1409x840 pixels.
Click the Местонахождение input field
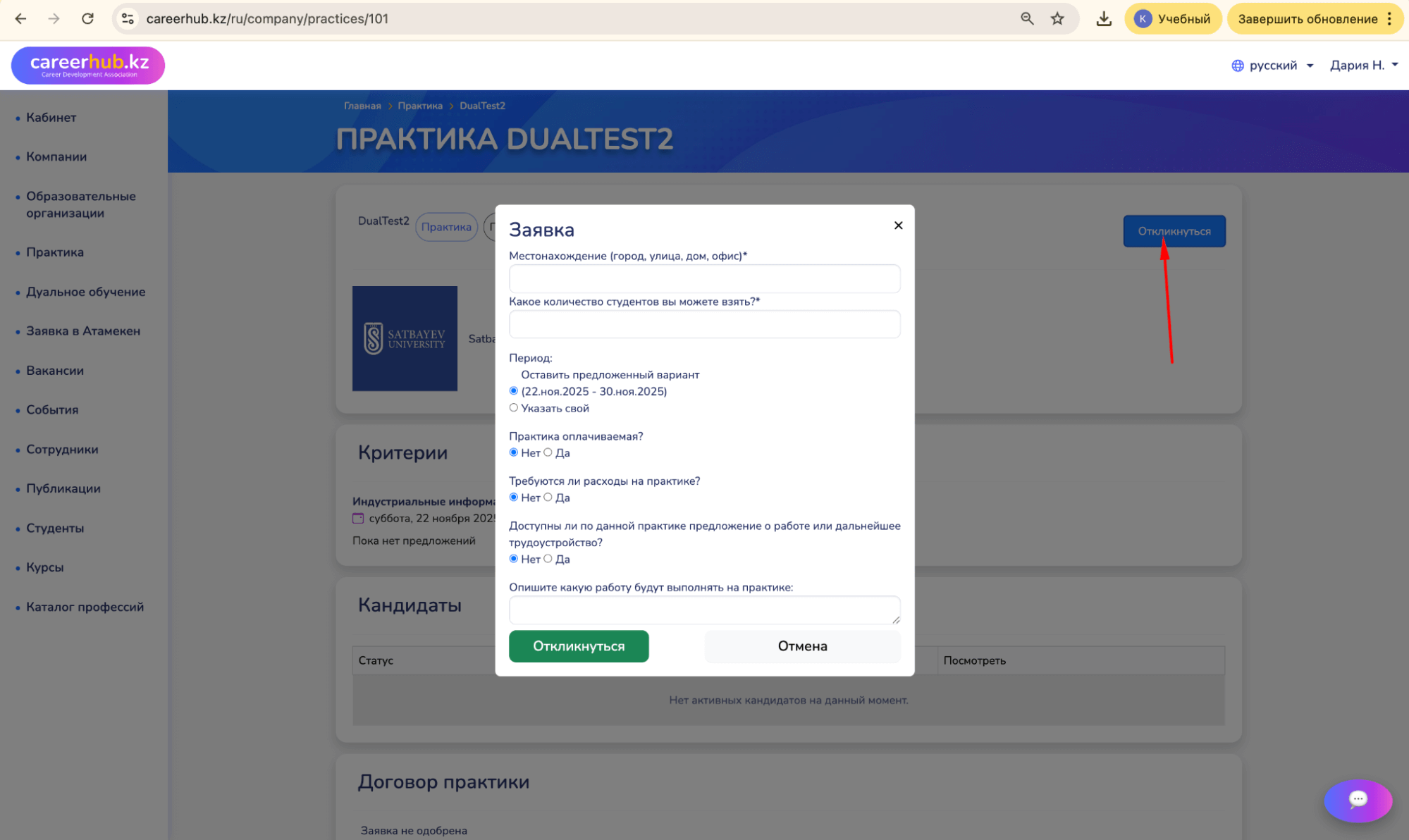click(704, 279)
